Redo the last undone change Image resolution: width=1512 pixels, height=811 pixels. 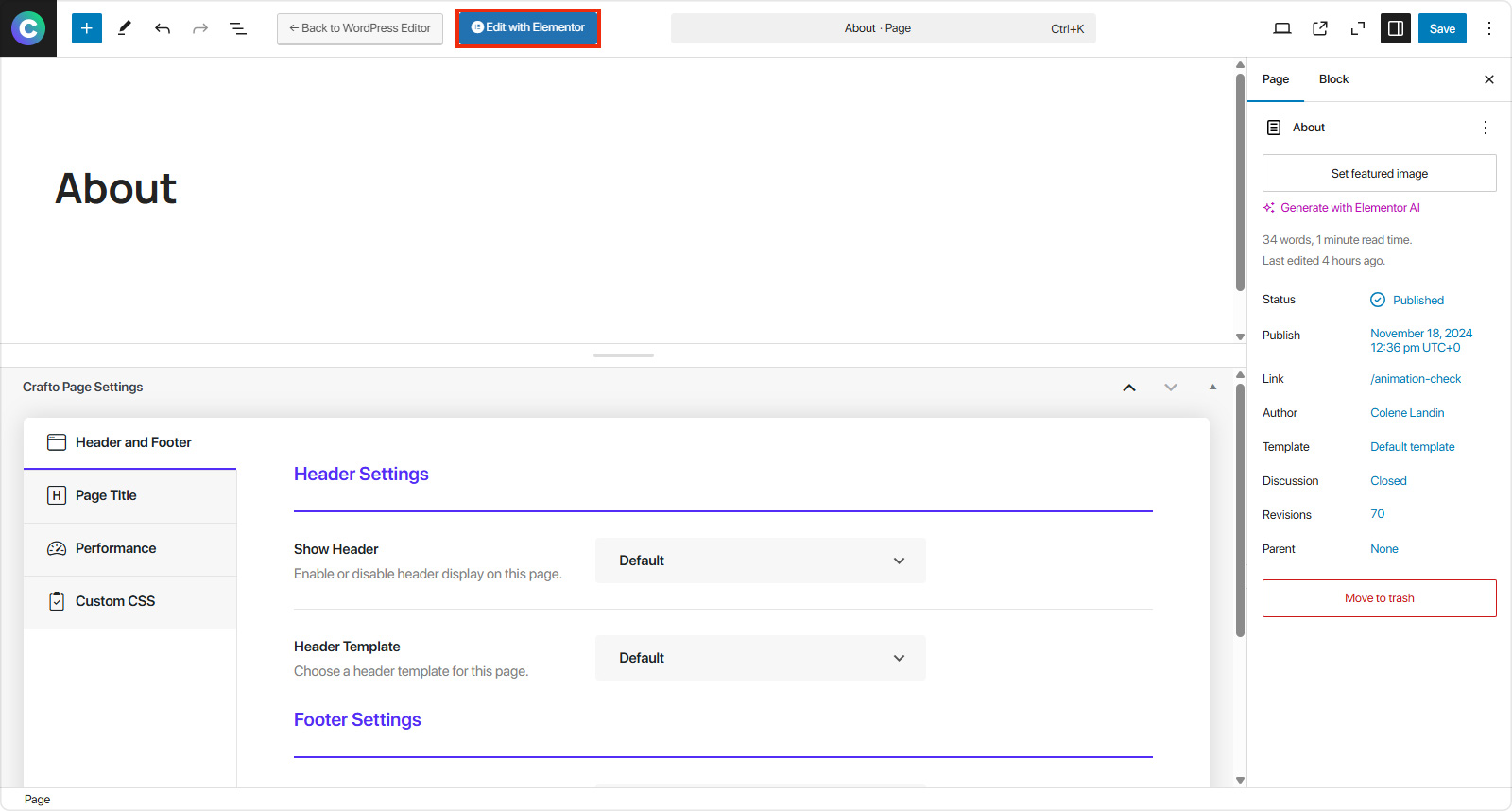200,28
